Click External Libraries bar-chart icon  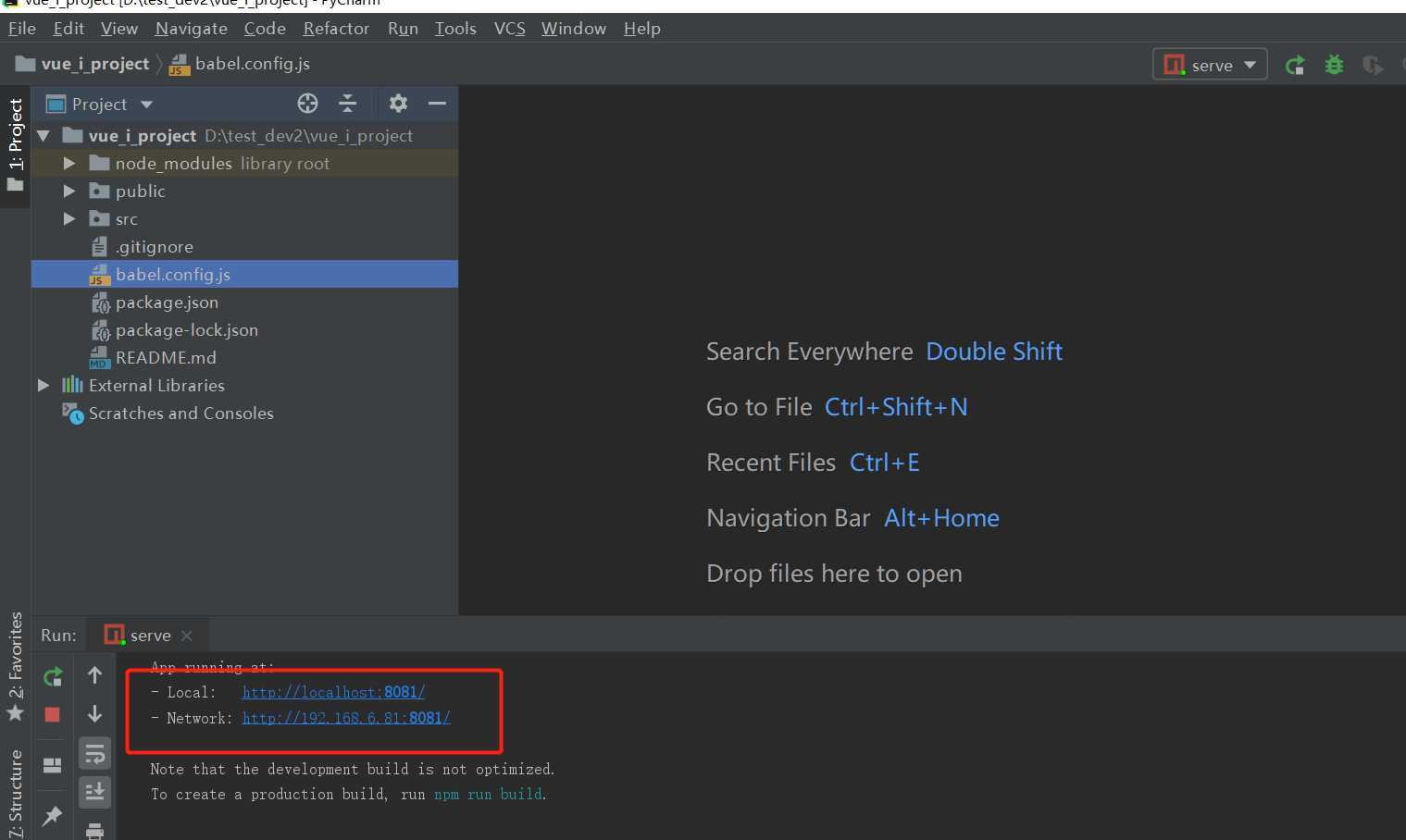coord(72,385)
